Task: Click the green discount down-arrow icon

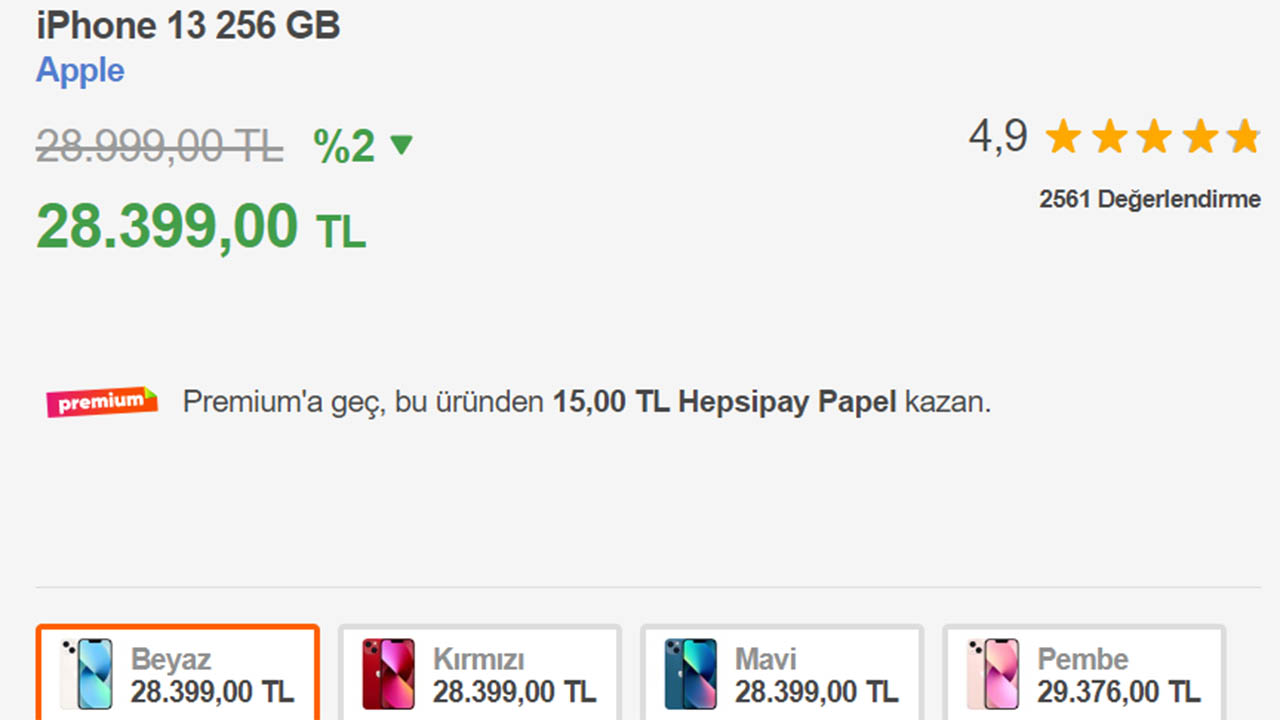Action: pos(401,146)
